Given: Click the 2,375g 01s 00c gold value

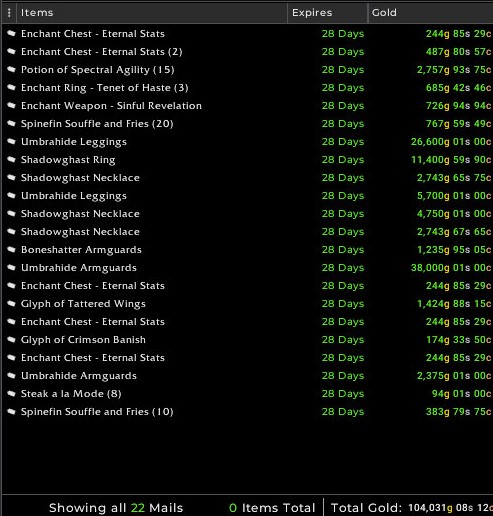Looking at the screenshot, I should [454, 376].
